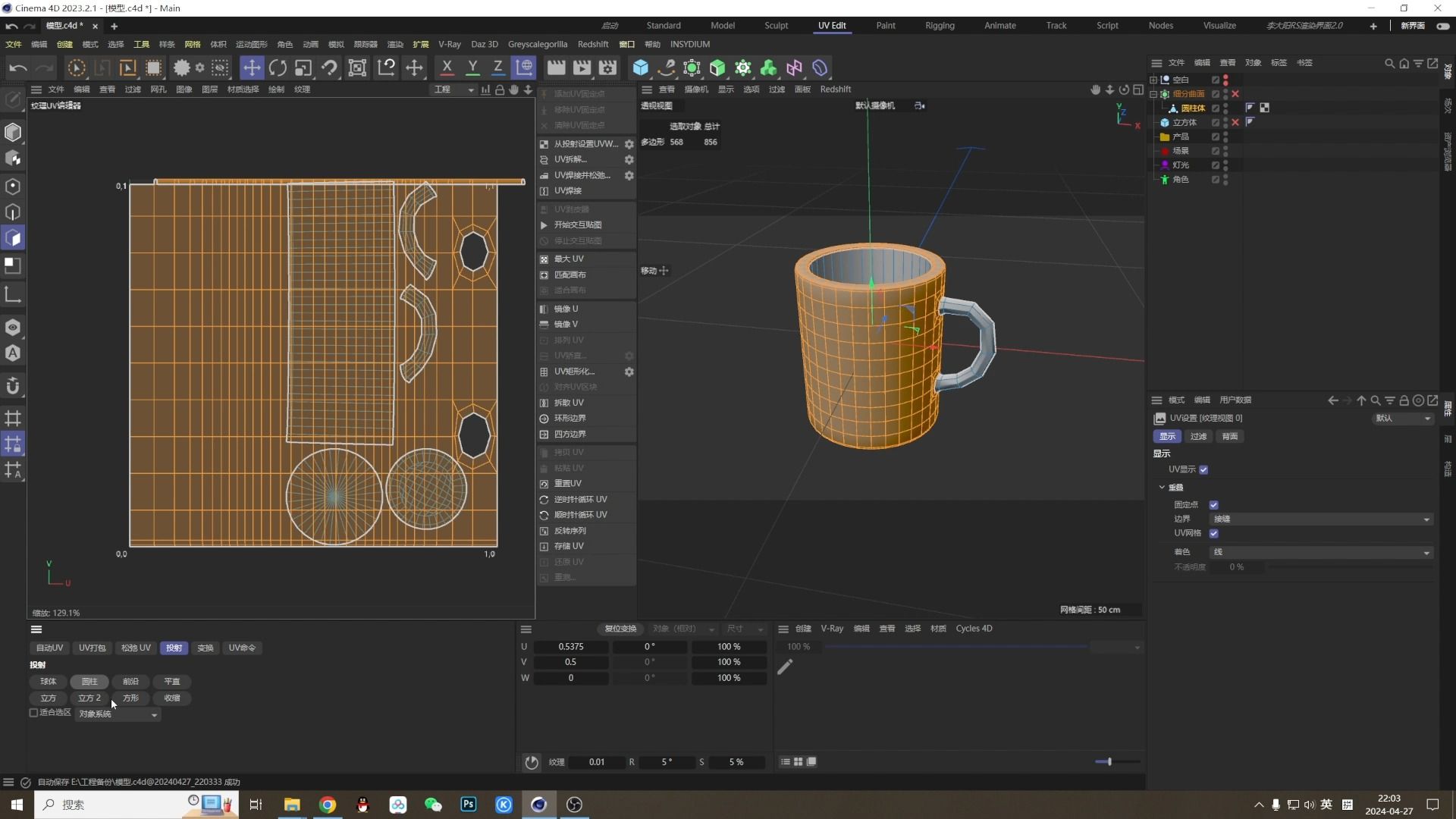Click gear icon next to UV拆解

629,160
